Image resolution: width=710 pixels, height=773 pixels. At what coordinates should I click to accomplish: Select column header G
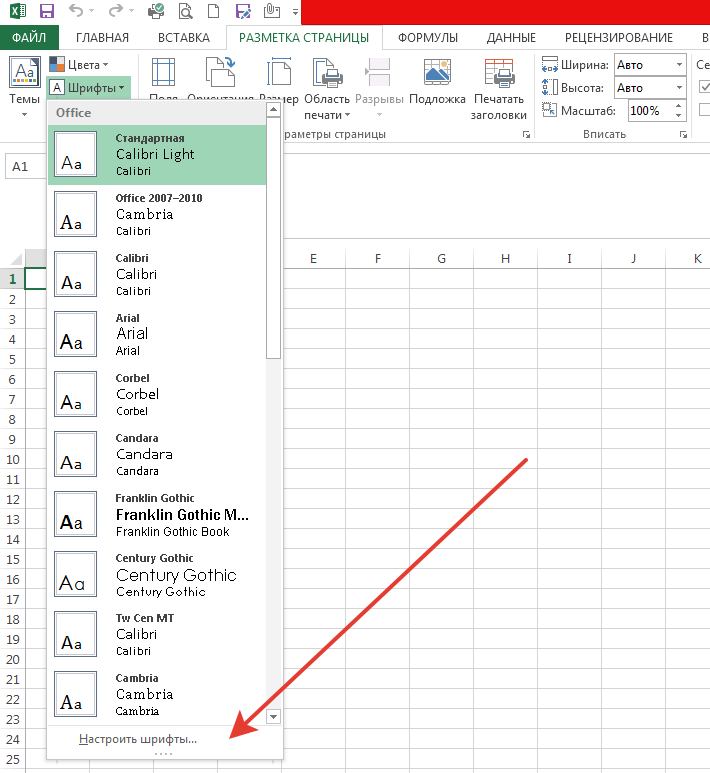point(441,258)
